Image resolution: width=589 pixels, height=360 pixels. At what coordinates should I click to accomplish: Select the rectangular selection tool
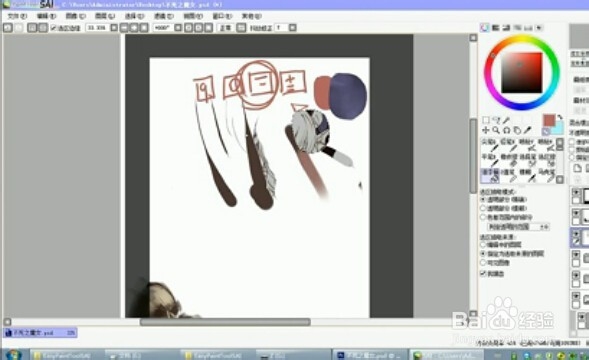coord(486,120)
